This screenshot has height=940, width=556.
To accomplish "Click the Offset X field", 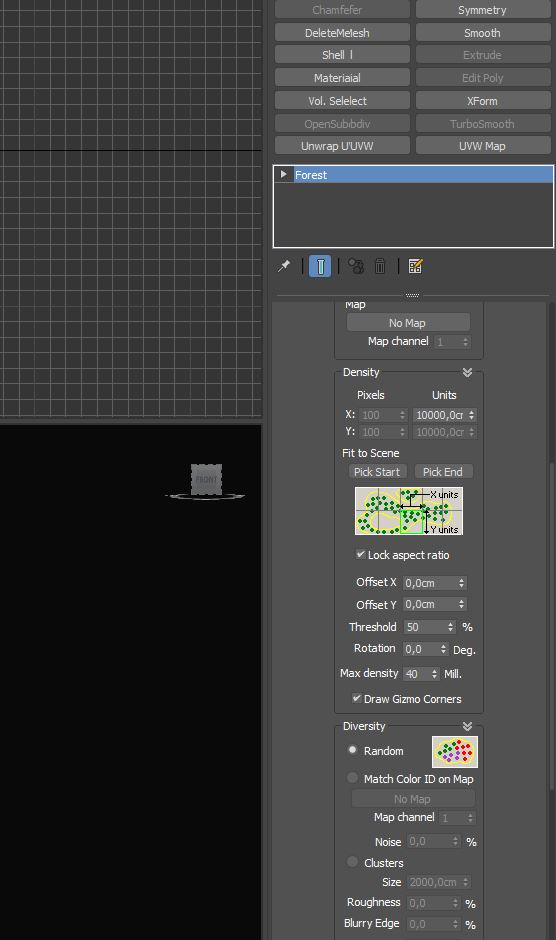I will point(430,582).
